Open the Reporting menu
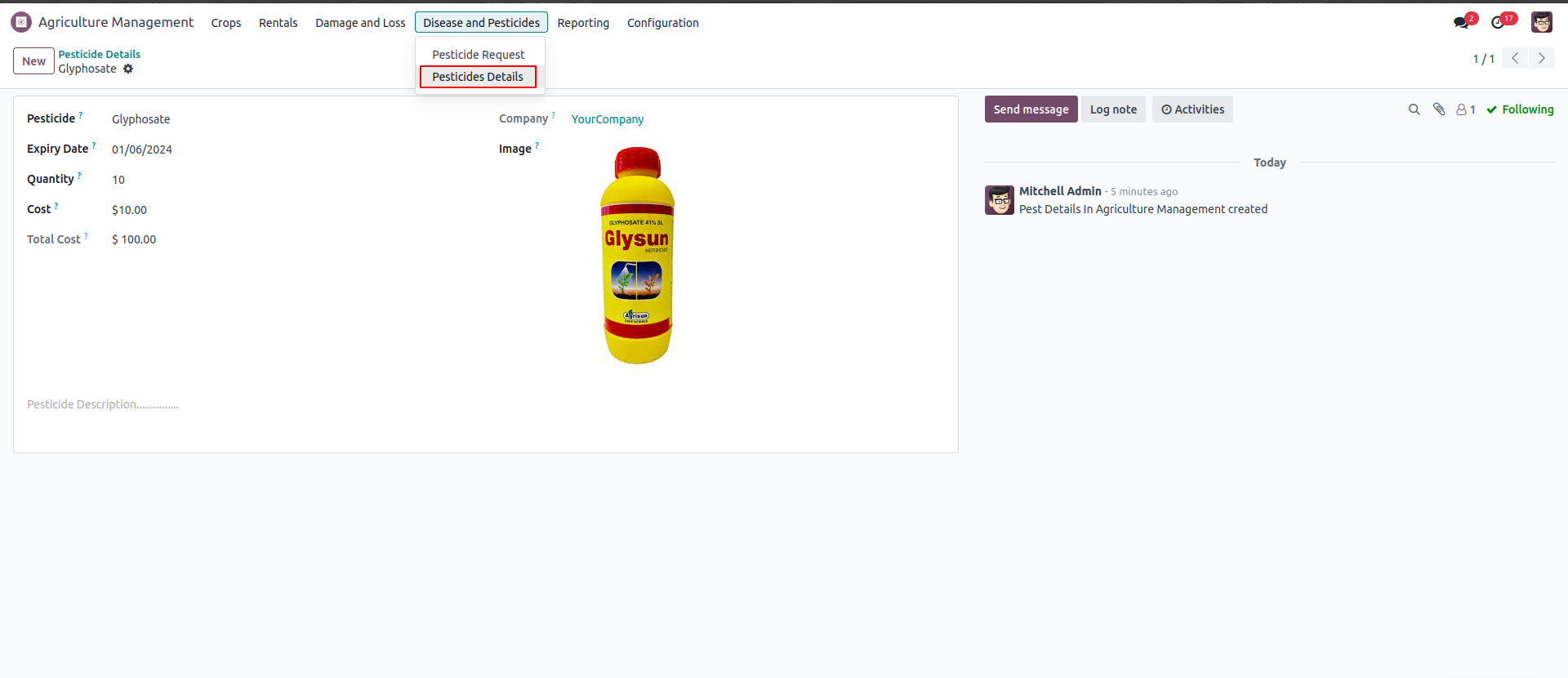This screenshot has width=1568, height=678. tap(583, 23)
